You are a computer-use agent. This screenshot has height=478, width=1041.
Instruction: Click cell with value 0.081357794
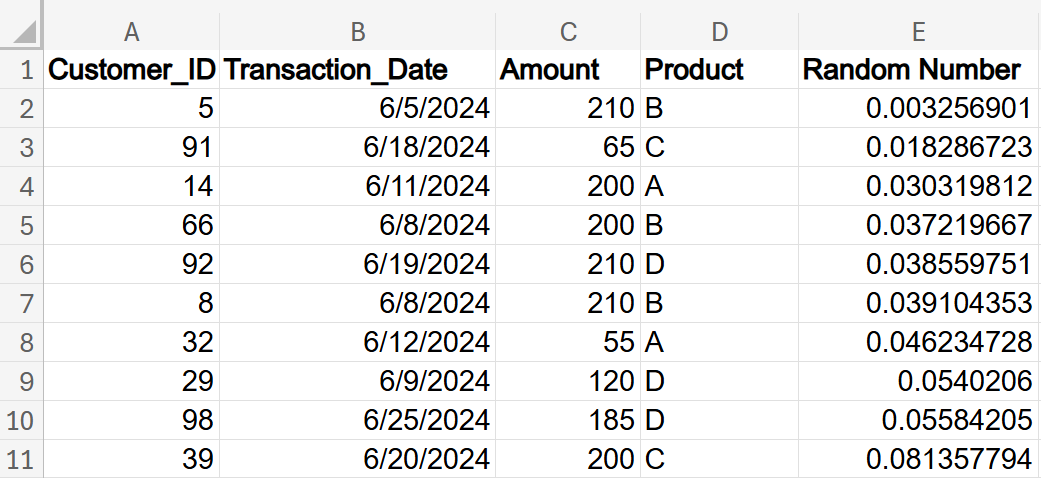(x=918, y=459)
